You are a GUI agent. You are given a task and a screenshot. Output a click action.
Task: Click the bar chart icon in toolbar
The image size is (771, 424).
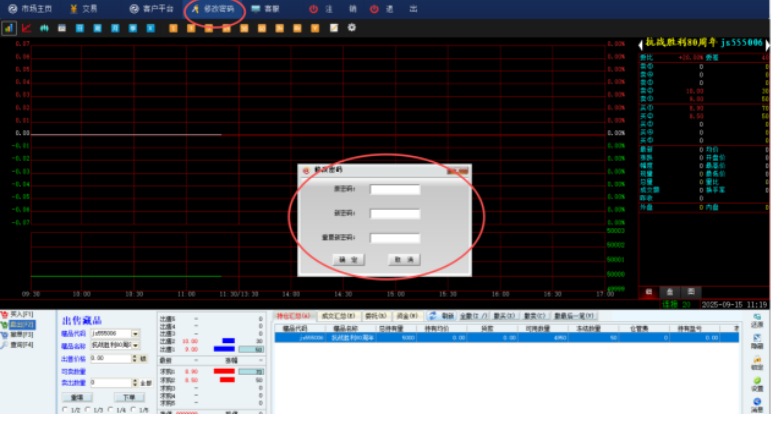tap(9, 27)
